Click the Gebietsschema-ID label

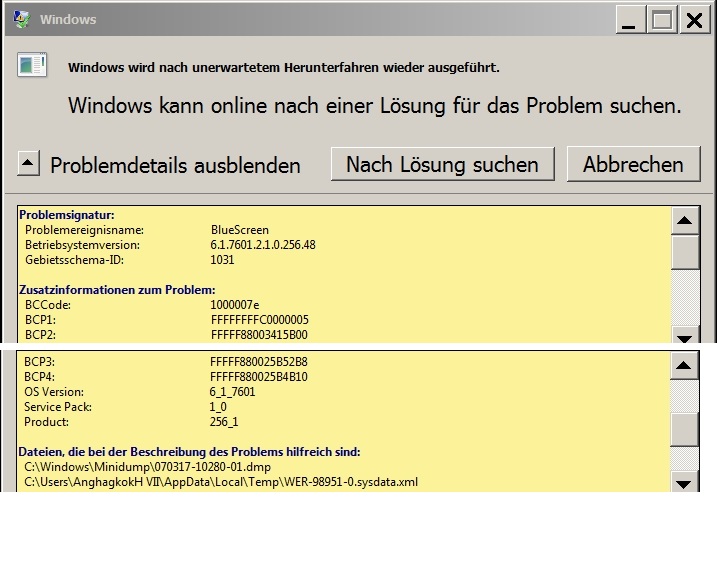75,260
